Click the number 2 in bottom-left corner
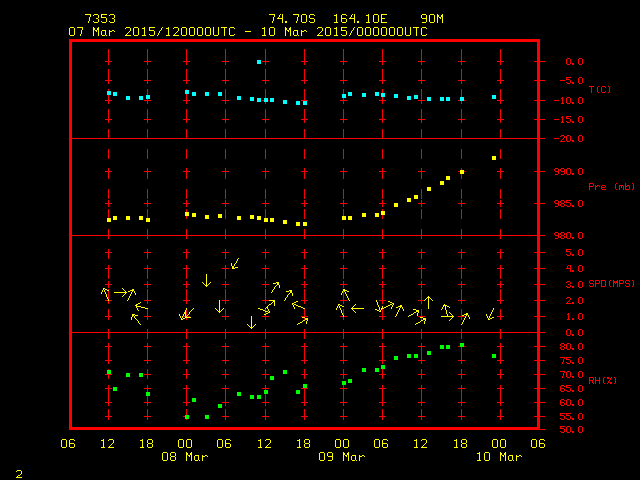 (x=19, y=471)
